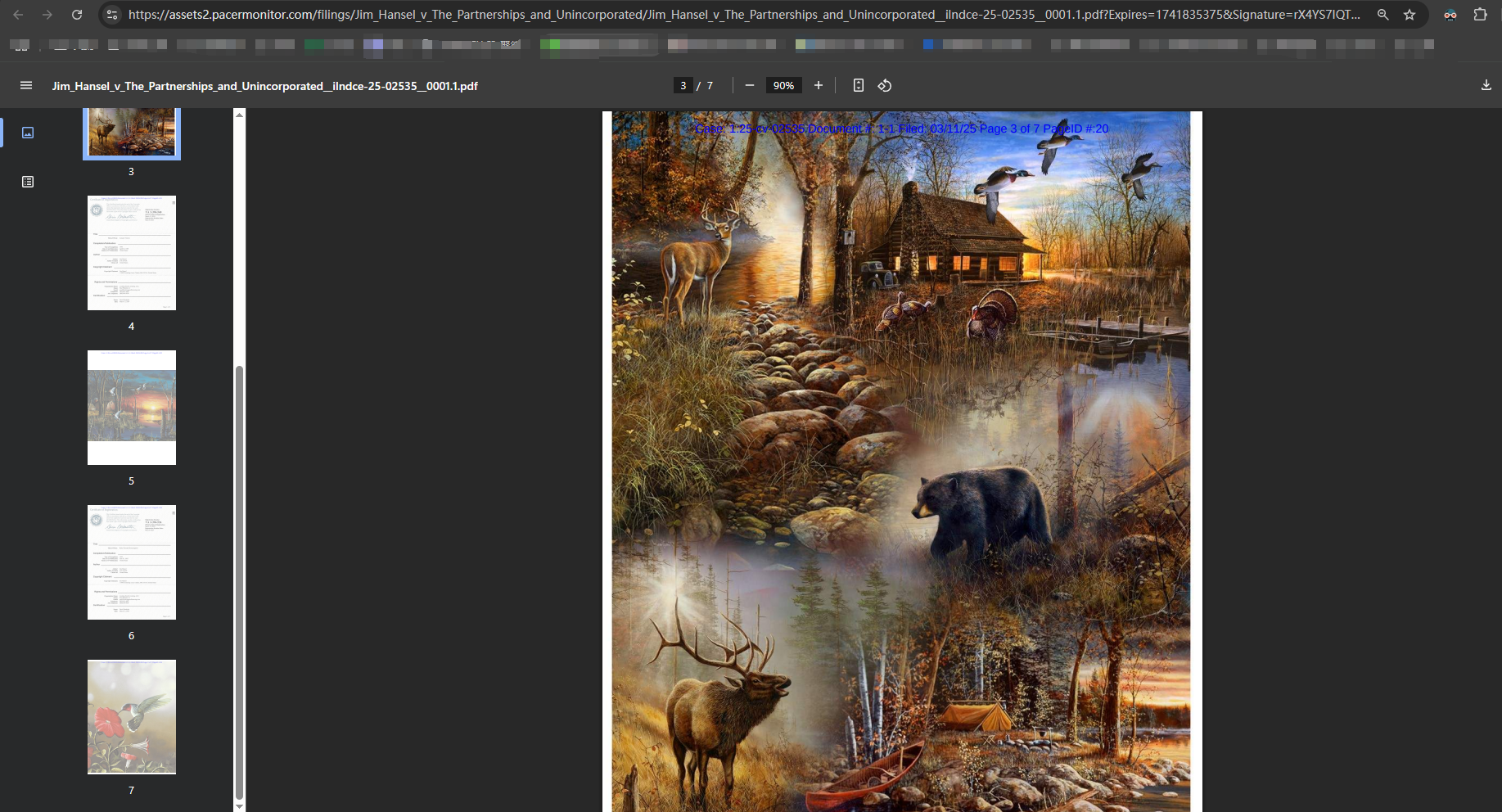The height and width of the screenshot is (812, 1502).
Task: Edit the current page number field
Action: (683, 86)
